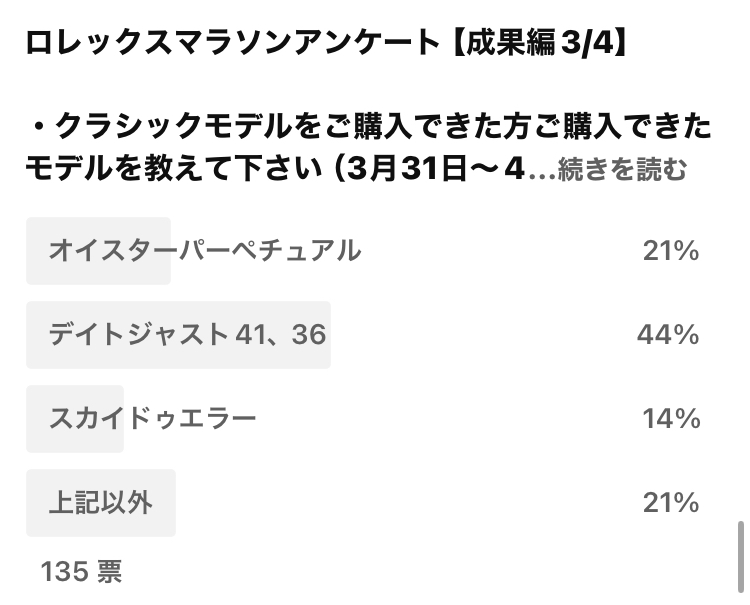Click the モデルを教えて下さい question line
Screen dimensions: 750x605
(x=174, y=169)
